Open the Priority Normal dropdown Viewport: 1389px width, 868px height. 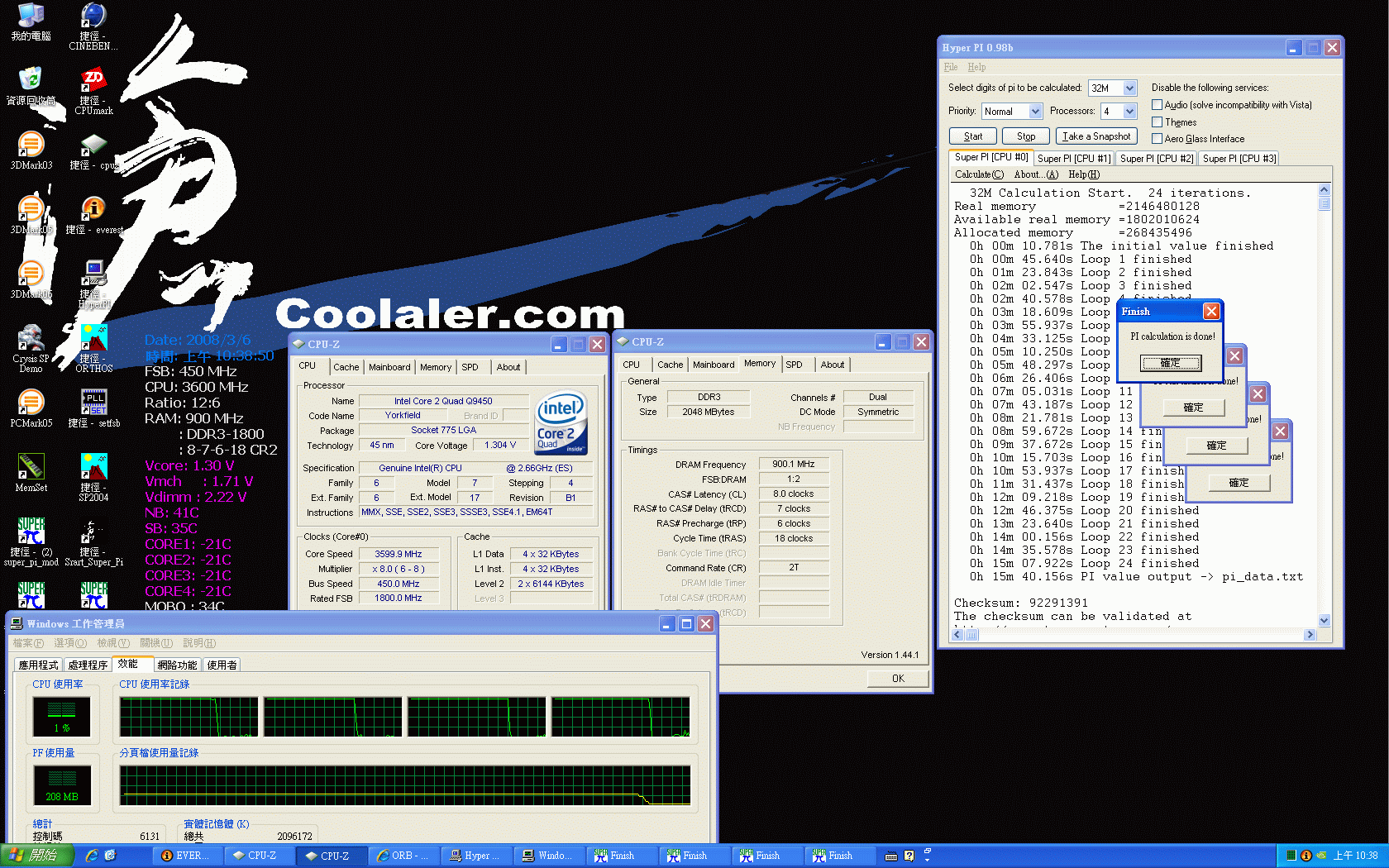coord(1034,111)
